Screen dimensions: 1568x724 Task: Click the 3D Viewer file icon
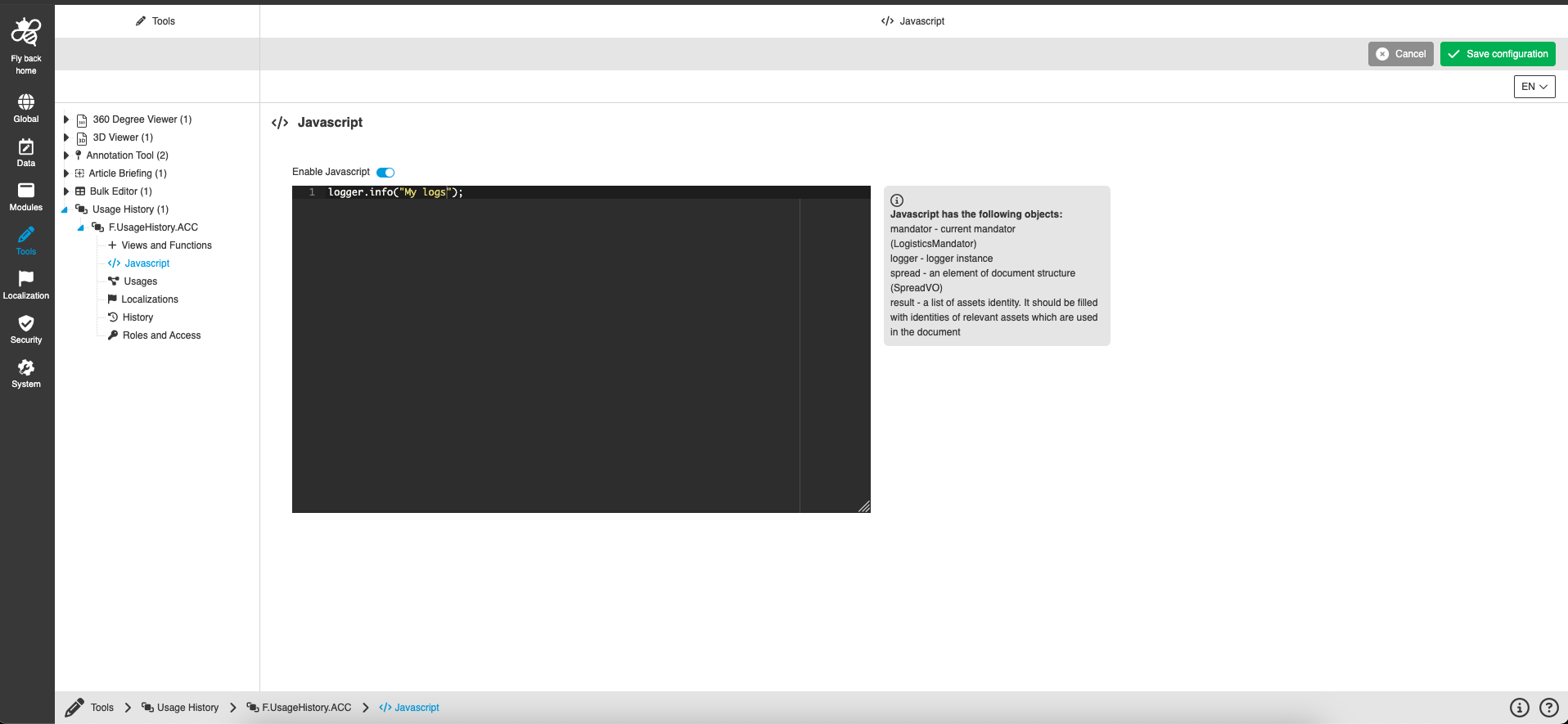(82, 138)
